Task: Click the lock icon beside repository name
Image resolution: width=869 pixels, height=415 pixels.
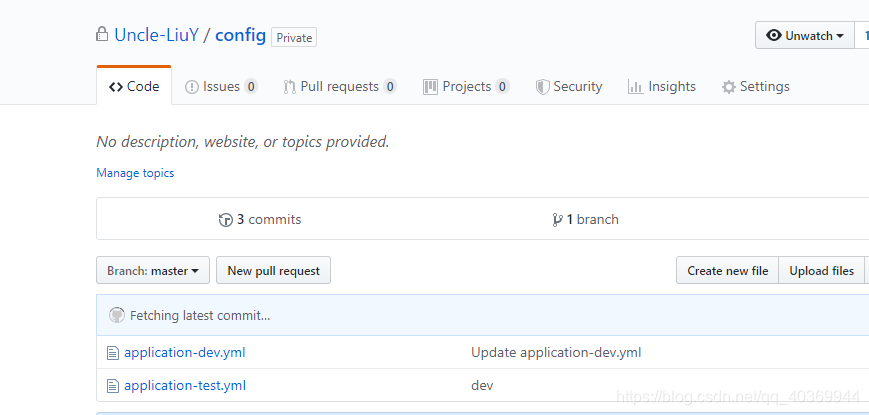Action: tap(102, 35)
